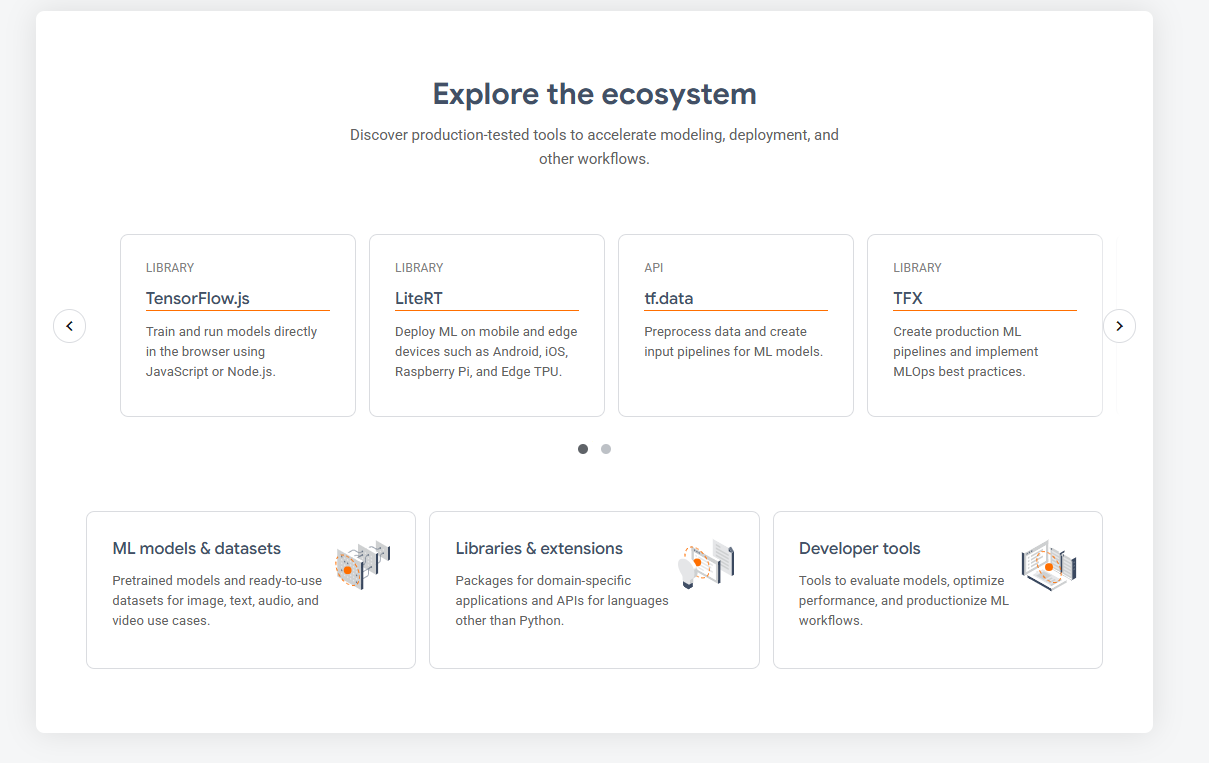
Task: Open the tf.data API link
Action: pyautogui.click(x=669, y=298)
